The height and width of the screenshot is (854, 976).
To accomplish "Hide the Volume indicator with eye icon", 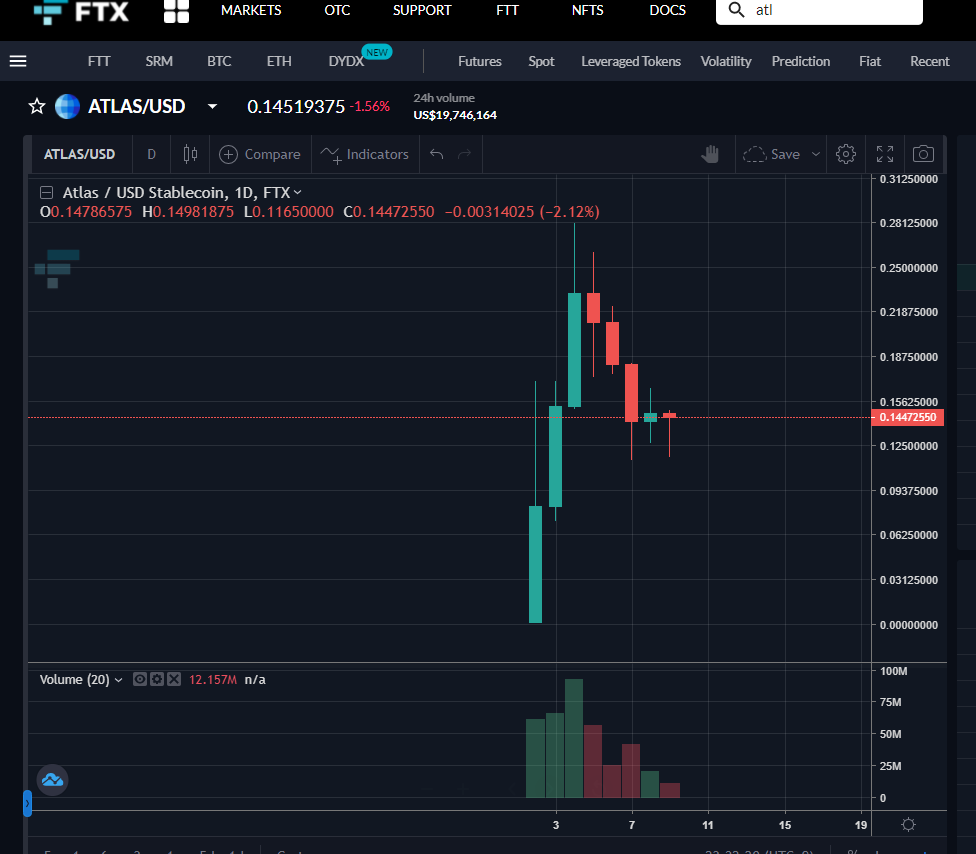I will [x=140, y=679].
